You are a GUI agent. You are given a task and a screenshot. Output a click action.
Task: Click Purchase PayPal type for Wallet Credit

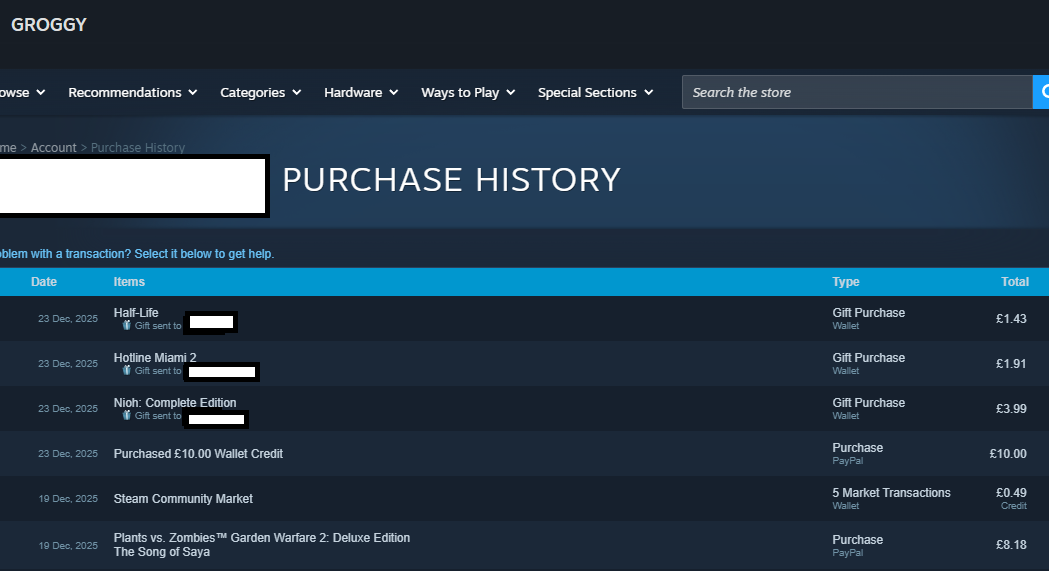pyautogui.click(x=858, y=453)
